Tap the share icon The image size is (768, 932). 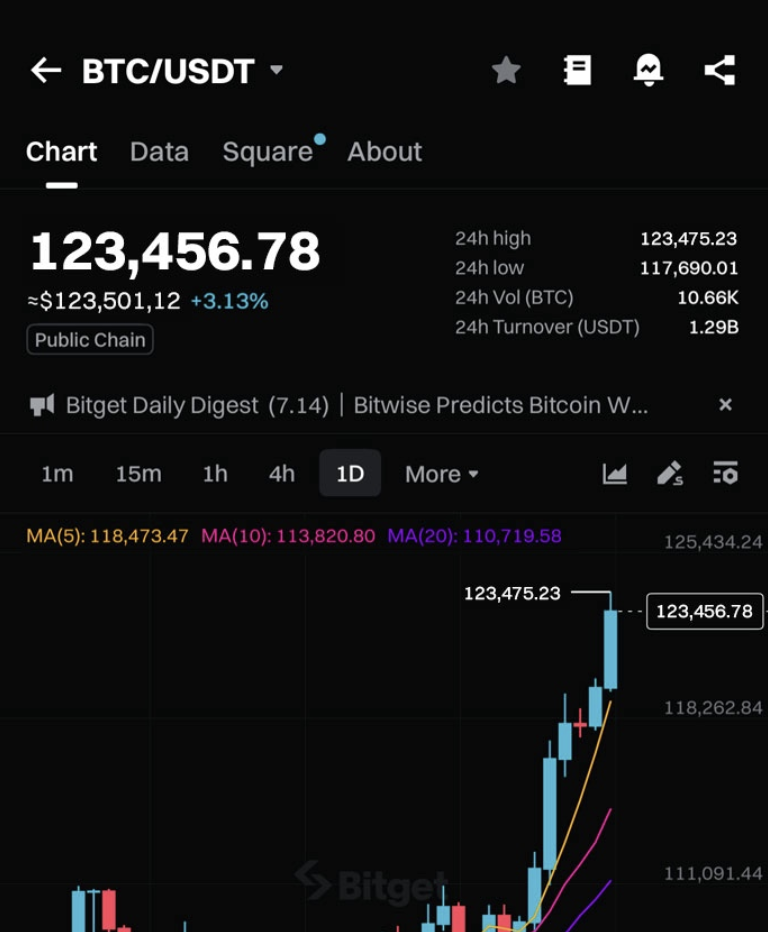coord(719,70)
